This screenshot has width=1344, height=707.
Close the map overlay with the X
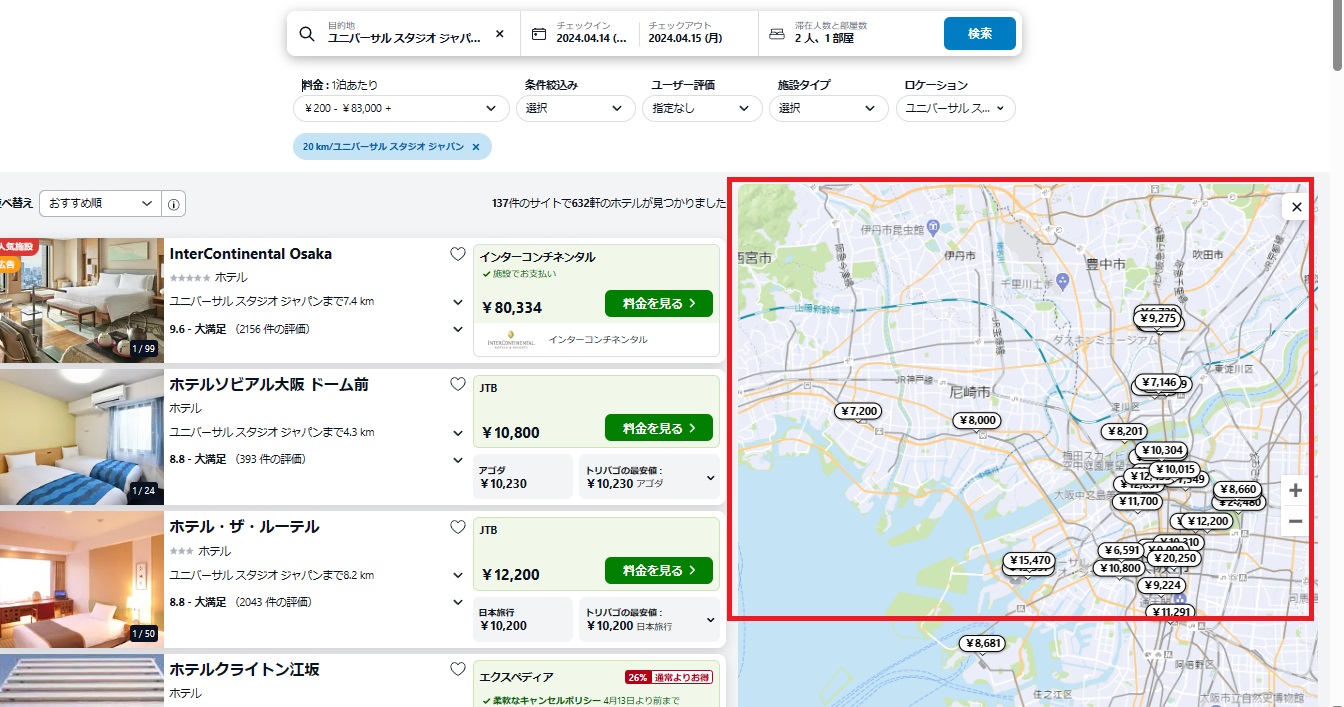click(x=1296, y=207)
